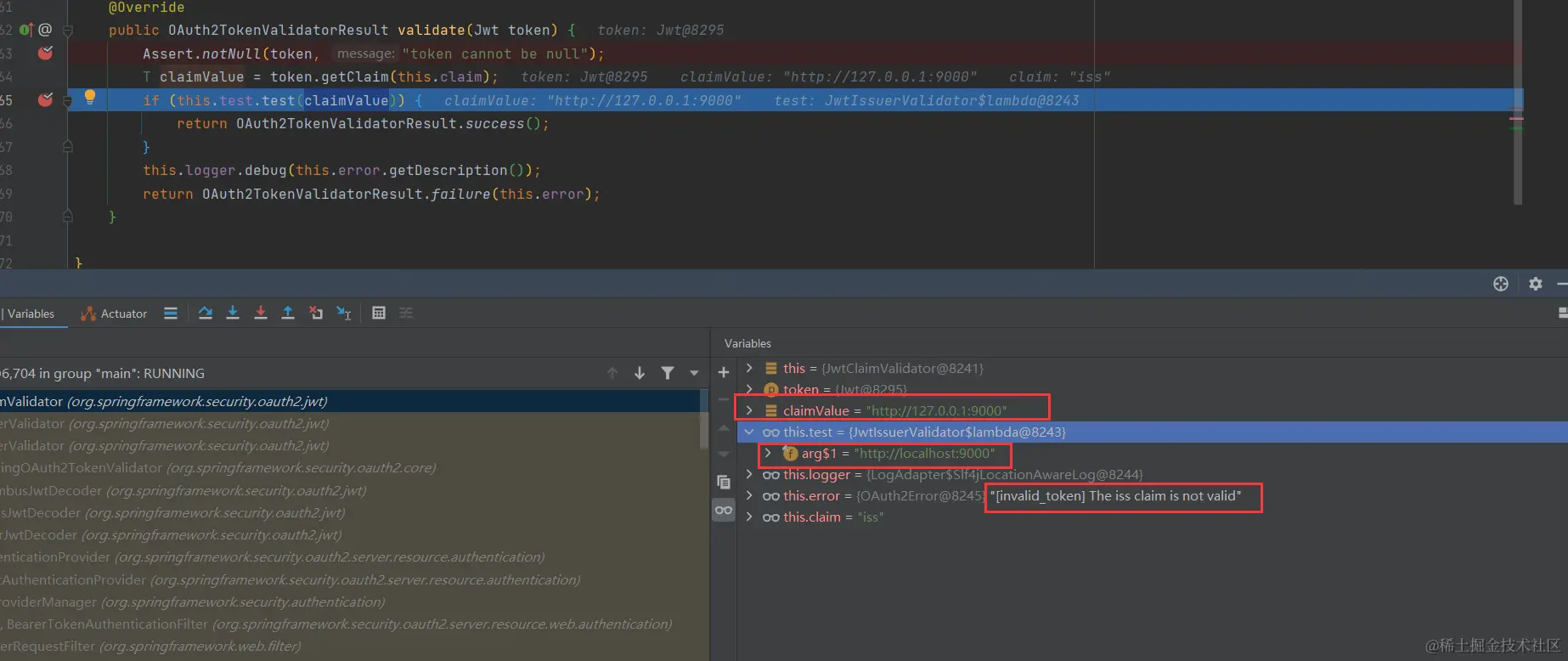The width and height of the screenshot is (1568, 661).
Task: Open the debugger layout target icon
Action: [x=1501, y=284]
